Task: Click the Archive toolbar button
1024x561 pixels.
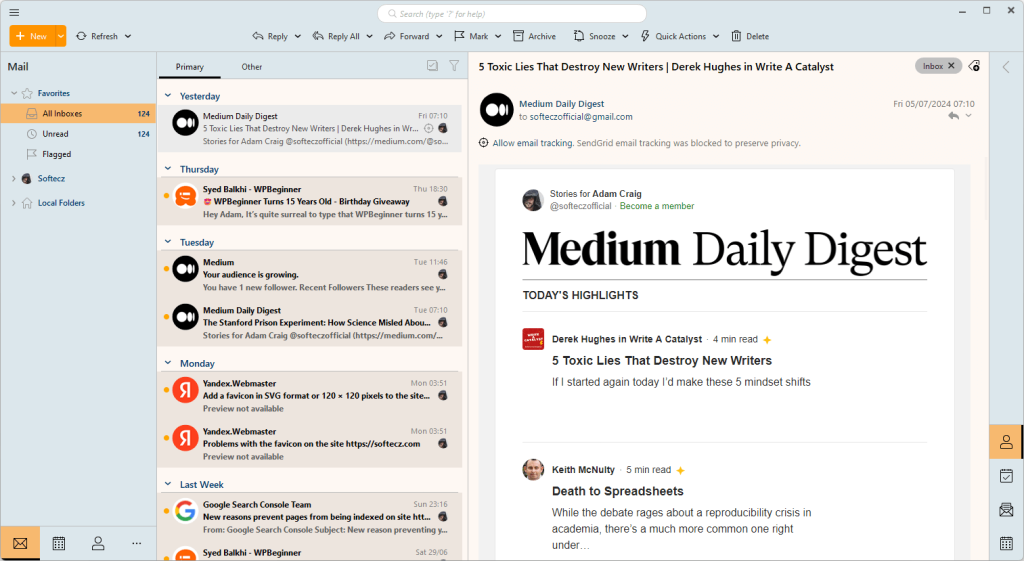Action: (534, 36)
